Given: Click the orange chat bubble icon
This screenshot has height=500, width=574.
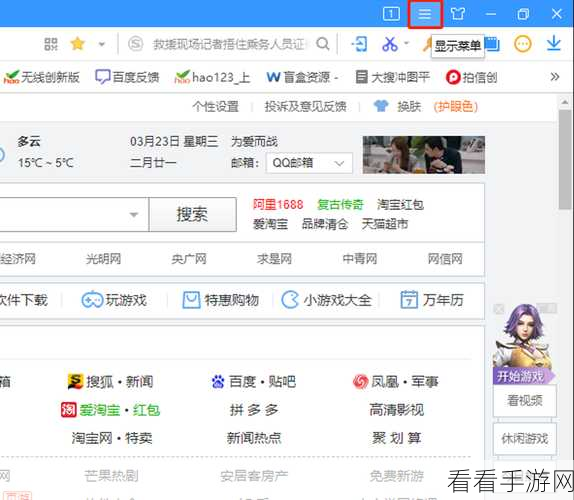Looking at the screenshot, I should pos(522,44).
